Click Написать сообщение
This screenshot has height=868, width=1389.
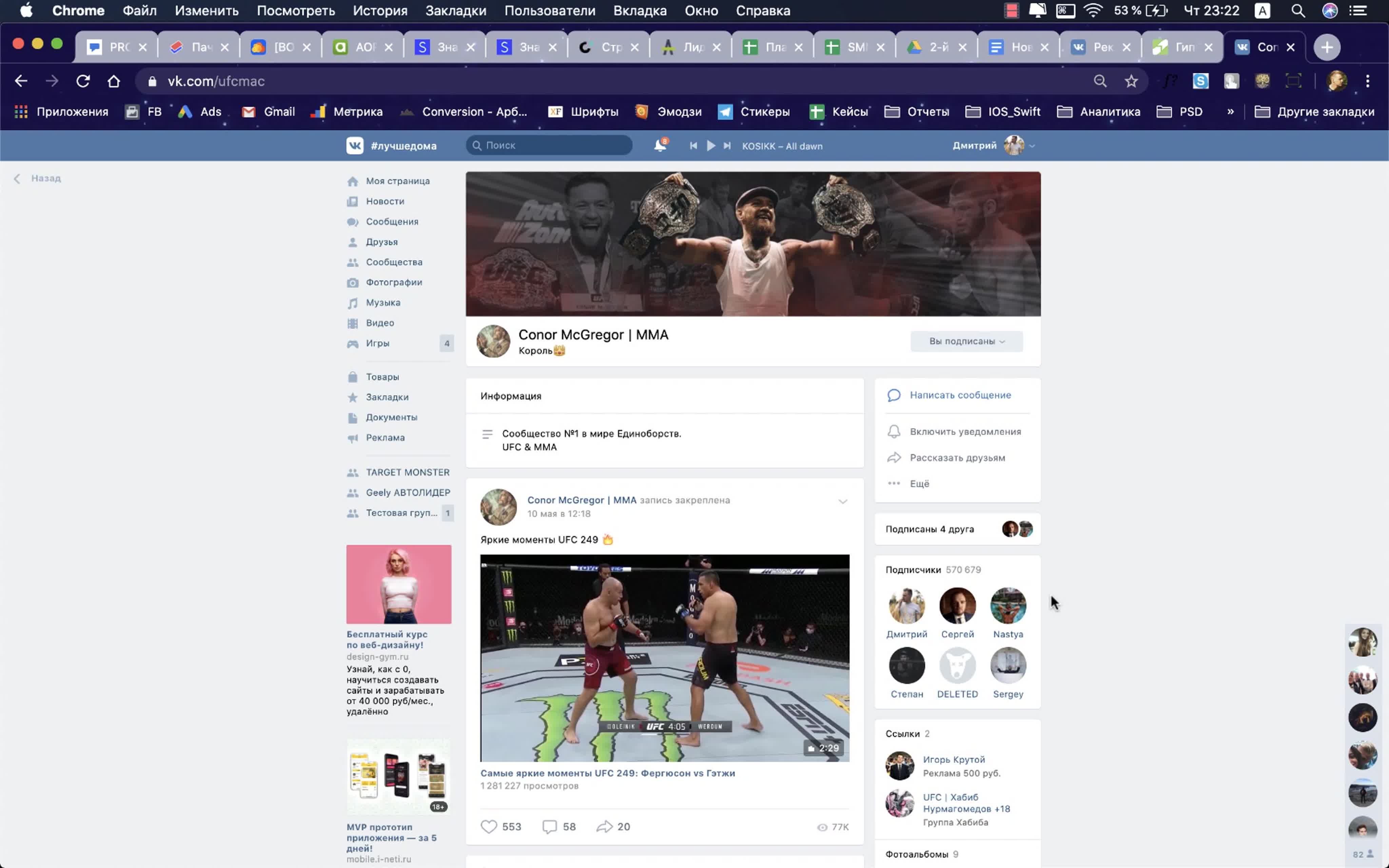(960, 395)
